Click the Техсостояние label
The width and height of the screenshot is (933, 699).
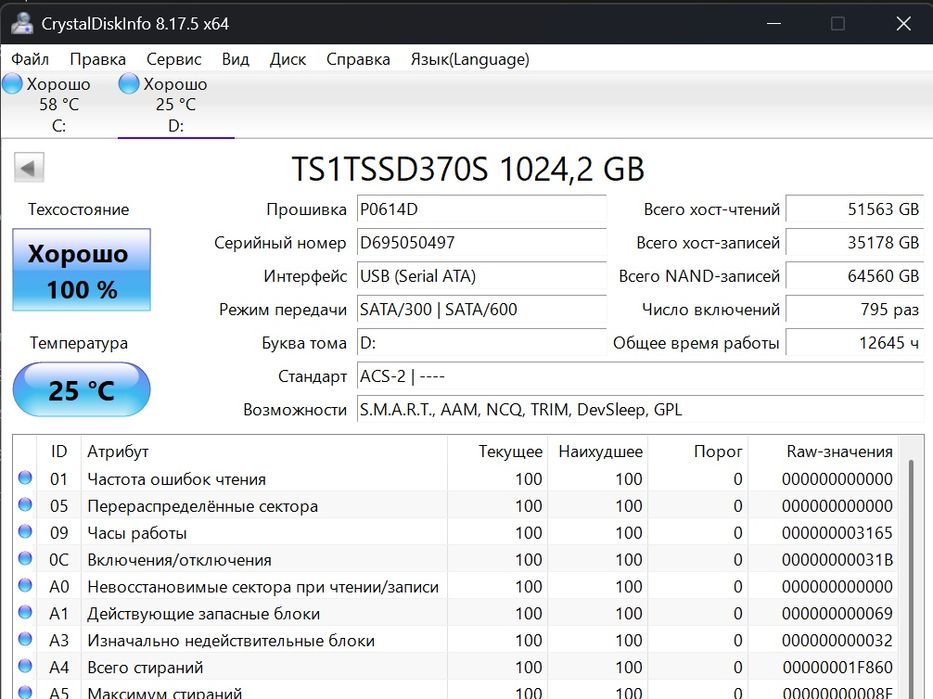pyautogui.click(x=79, y=209)
